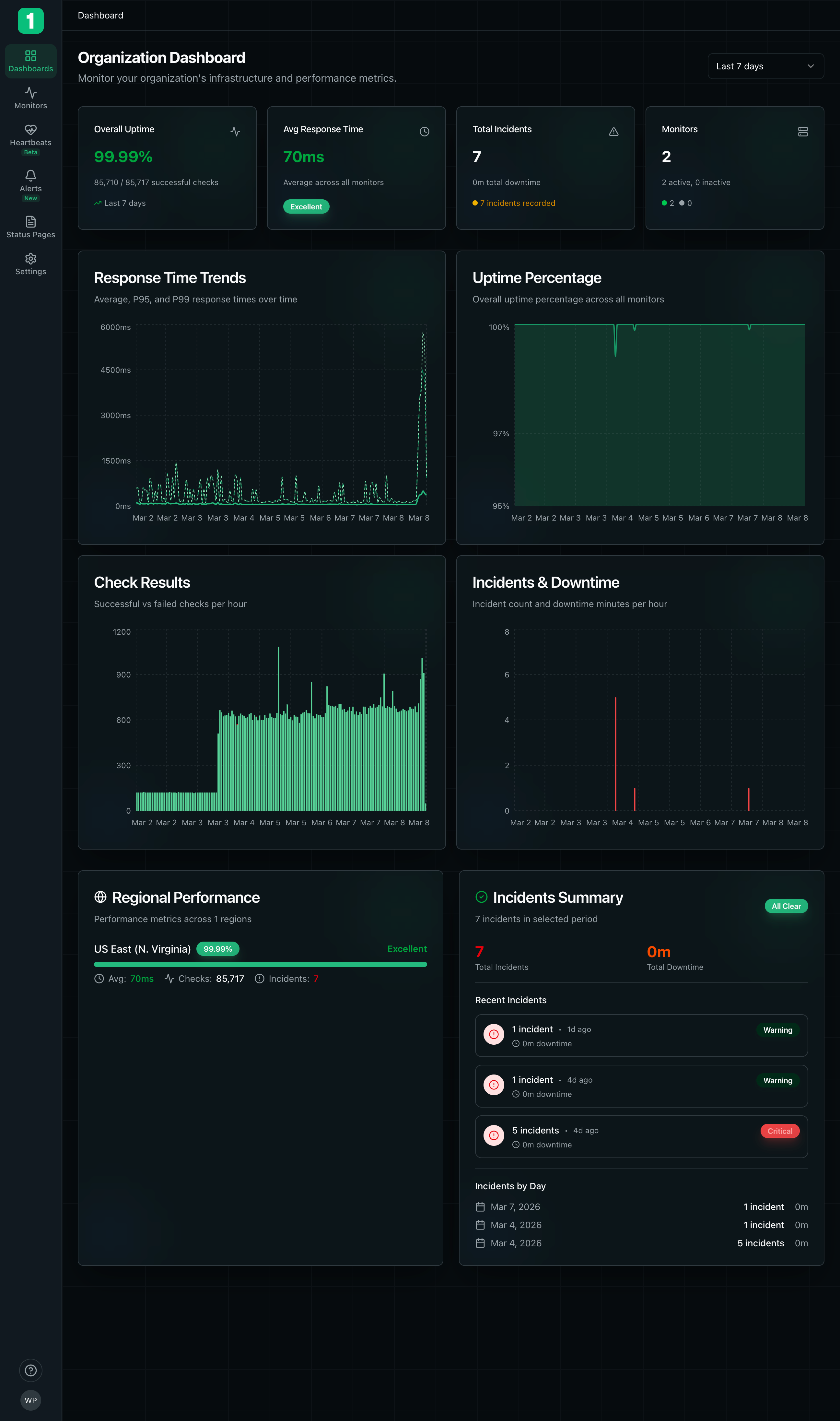Open Settings from the sidebar
The width and height of the screenshot is (840, 1421).
click(x=30, y=264)
